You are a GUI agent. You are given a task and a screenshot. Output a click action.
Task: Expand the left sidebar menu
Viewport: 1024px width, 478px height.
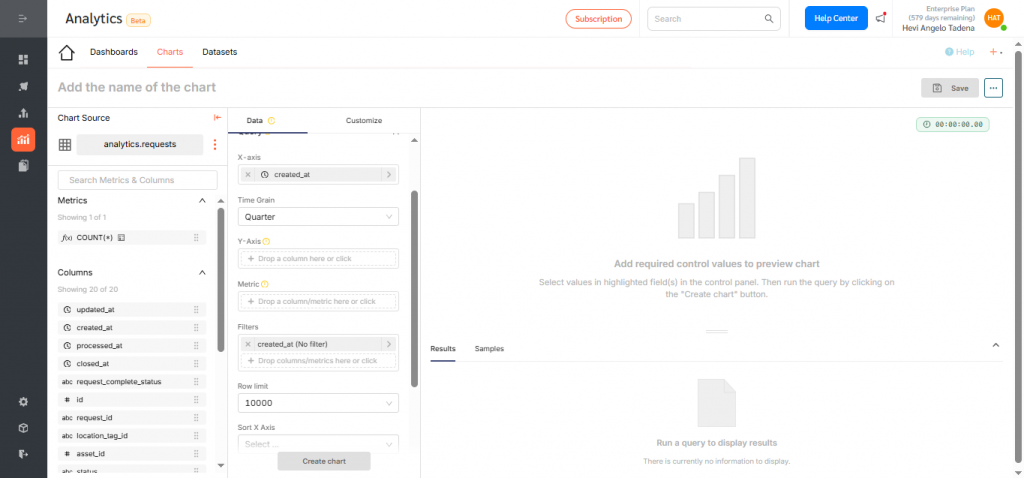point(23,19)
